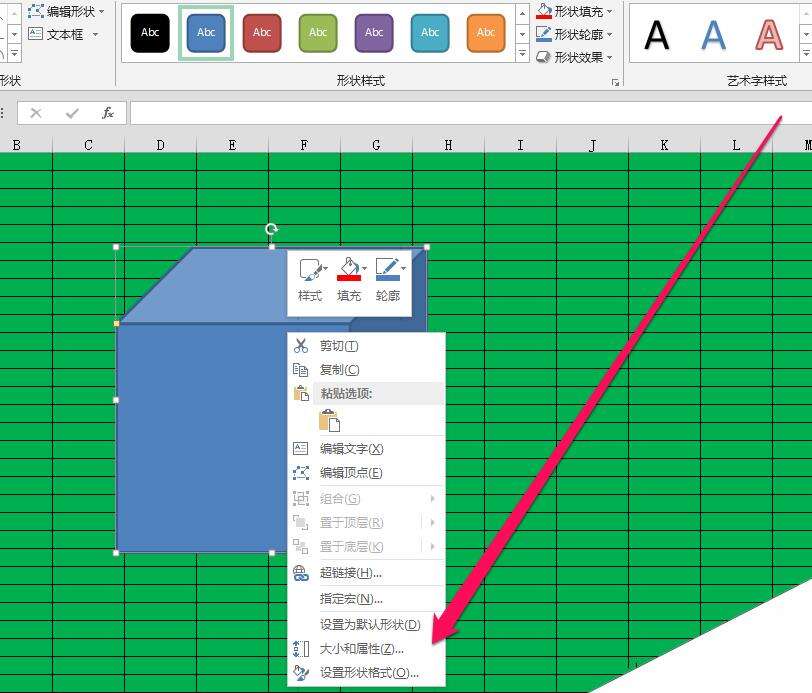The width and height of the screenshot is (812, 693).
Task: Choose 设置为默认形状(D) menu entry
Action: point(366,625)
